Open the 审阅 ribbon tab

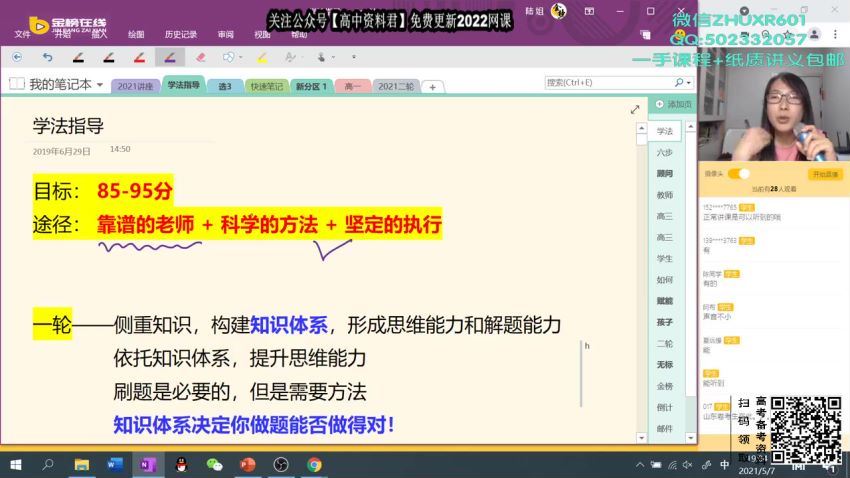226,34
